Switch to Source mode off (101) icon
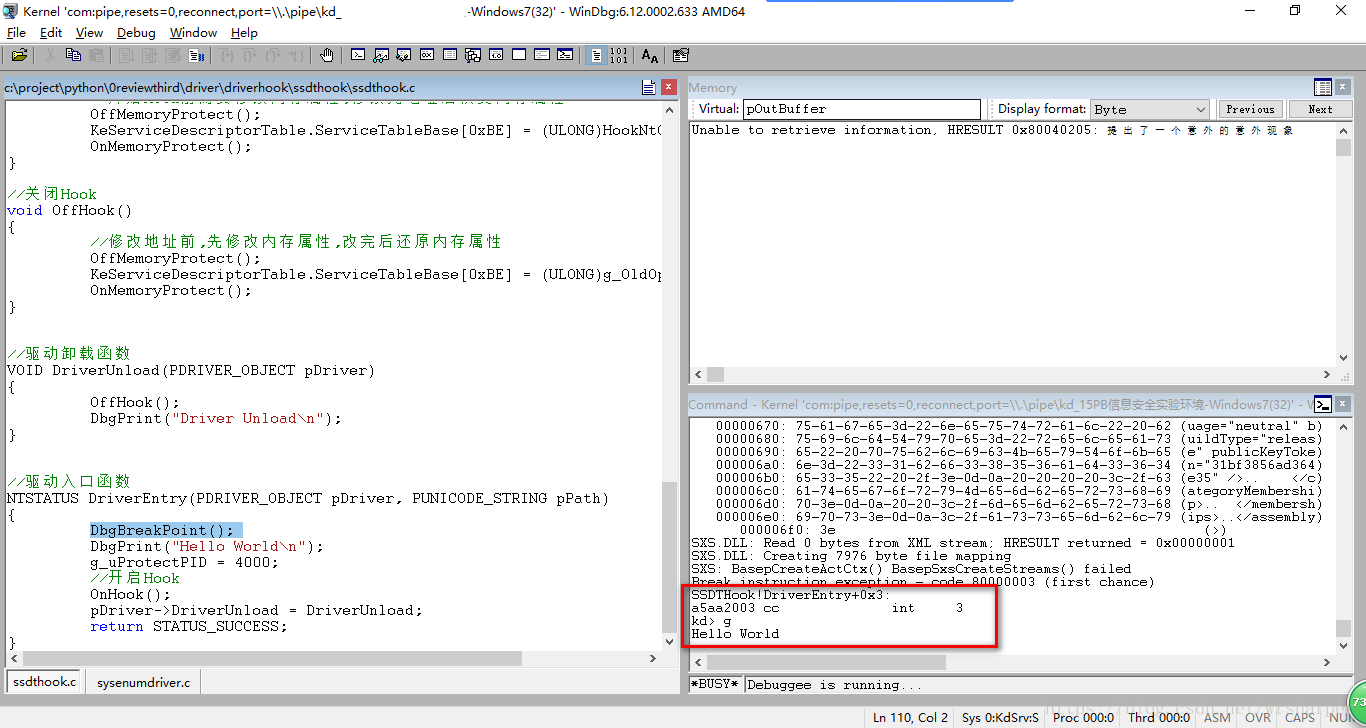1366x728 pixels. (x=618, y=55)
